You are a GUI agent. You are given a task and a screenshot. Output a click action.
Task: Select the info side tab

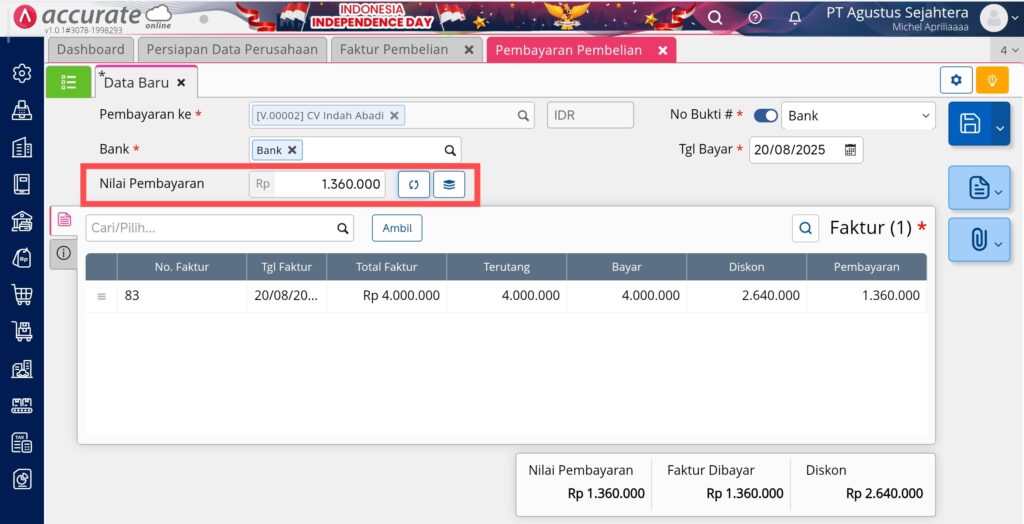tap(63, 254)
